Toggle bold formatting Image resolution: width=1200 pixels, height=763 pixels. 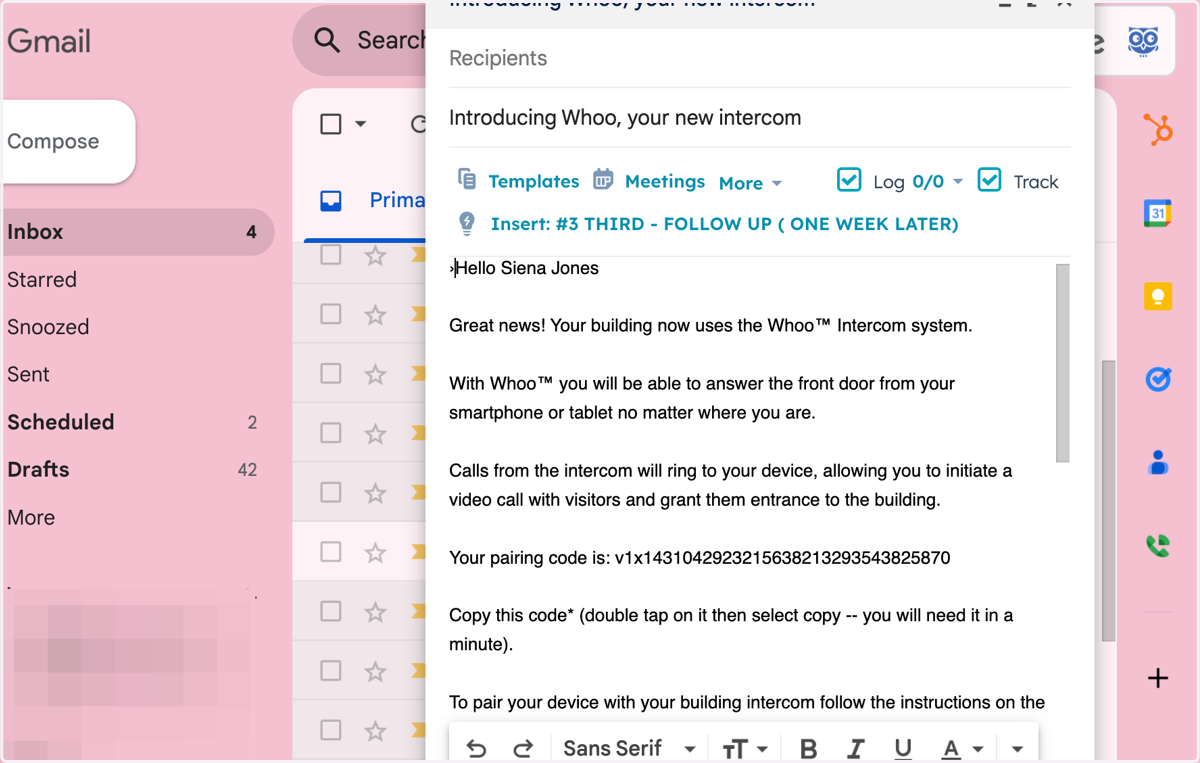[x=809, y=749]
